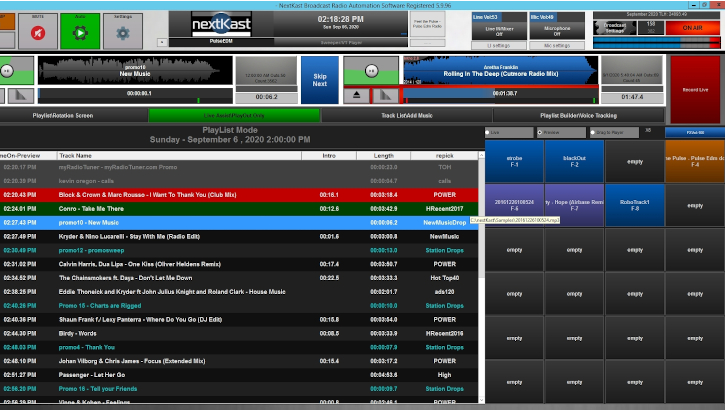Select the myRadioTuner.com Promo row
This screenshot has height=410, width=725.
click(x=239, y=167)
